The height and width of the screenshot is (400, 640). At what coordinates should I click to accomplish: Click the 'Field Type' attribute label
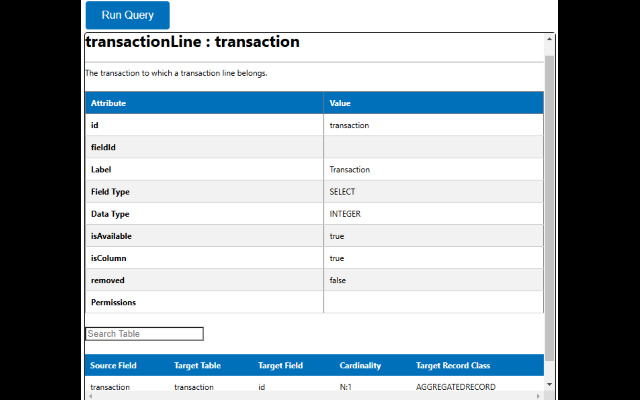click(x=110, y=192)
